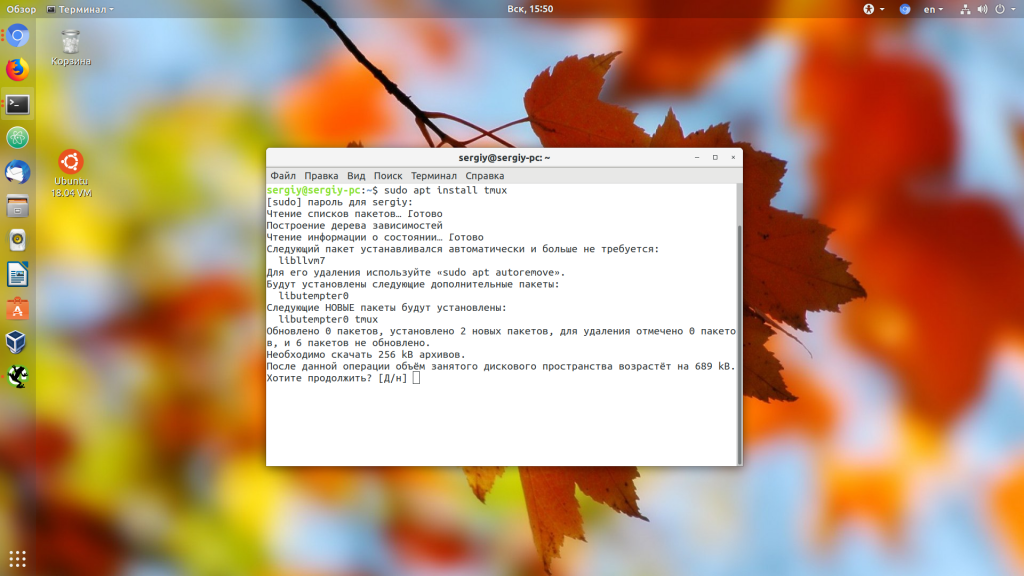This screenshot has height=576, width=1024.
Task: Open the en keyboard layout menu
Action: 933,9
